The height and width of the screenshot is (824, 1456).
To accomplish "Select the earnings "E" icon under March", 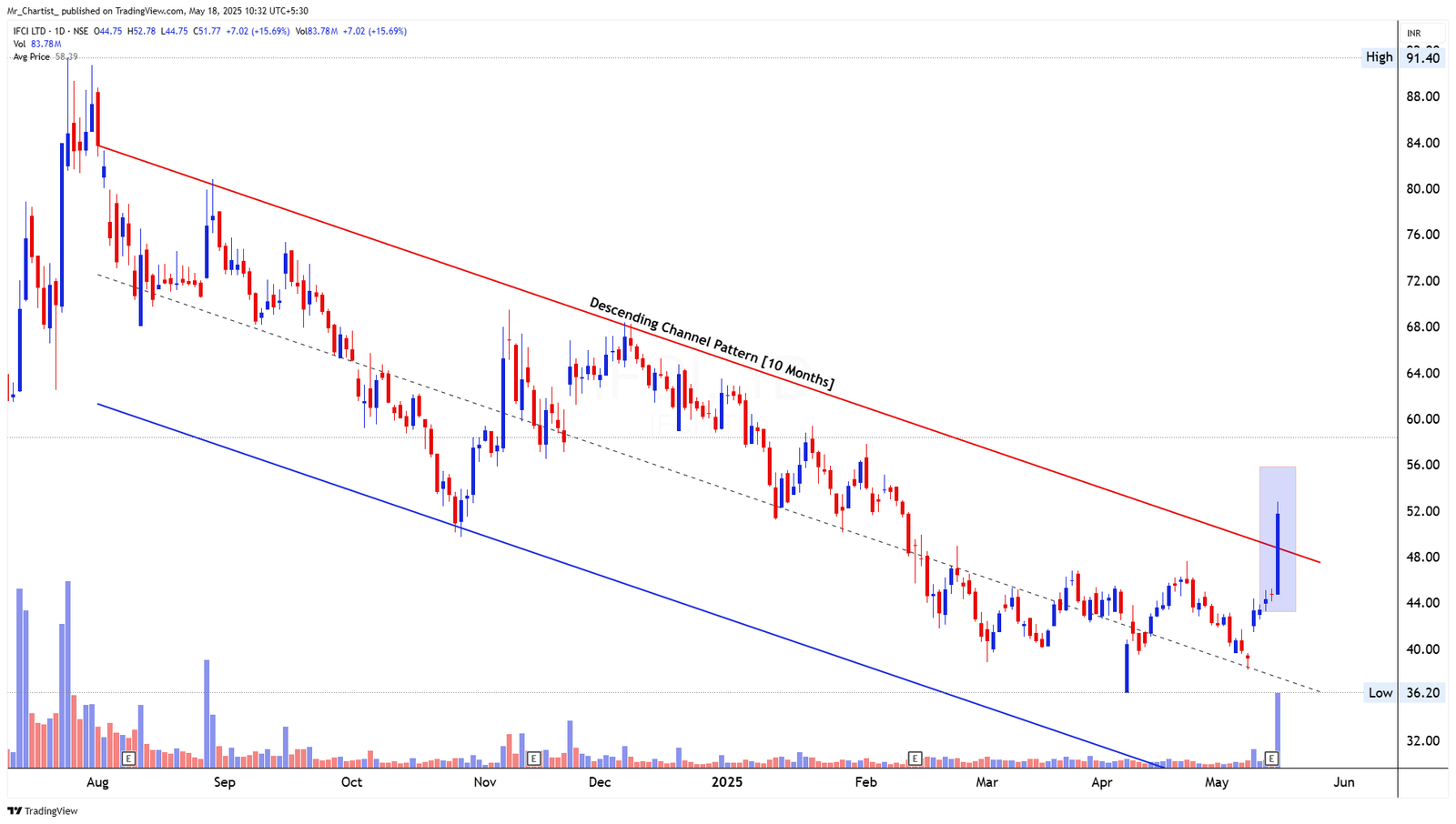I will pyautogui.click(x=915, y=758).
